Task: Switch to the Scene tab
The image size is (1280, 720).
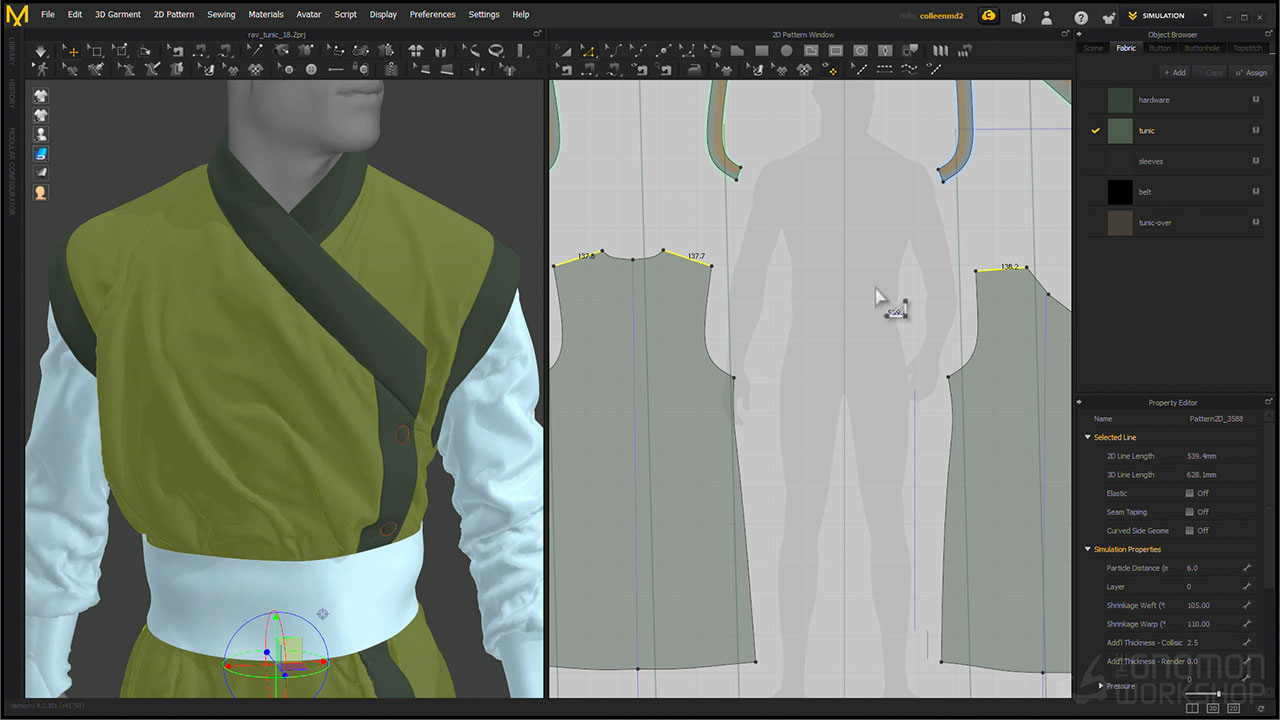Action: [1093, 48]
